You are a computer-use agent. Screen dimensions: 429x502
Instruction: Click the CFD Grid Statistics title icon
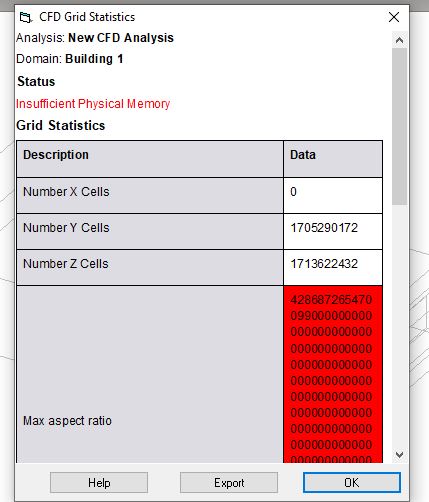click(x=26, y=17)
